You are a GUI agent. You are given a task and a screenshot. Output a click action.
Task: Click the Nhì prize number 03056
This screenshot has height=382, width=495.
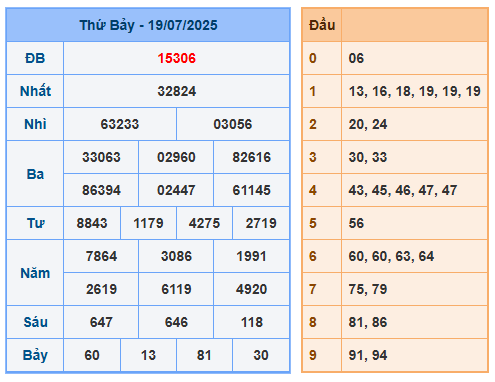point(233,124)
